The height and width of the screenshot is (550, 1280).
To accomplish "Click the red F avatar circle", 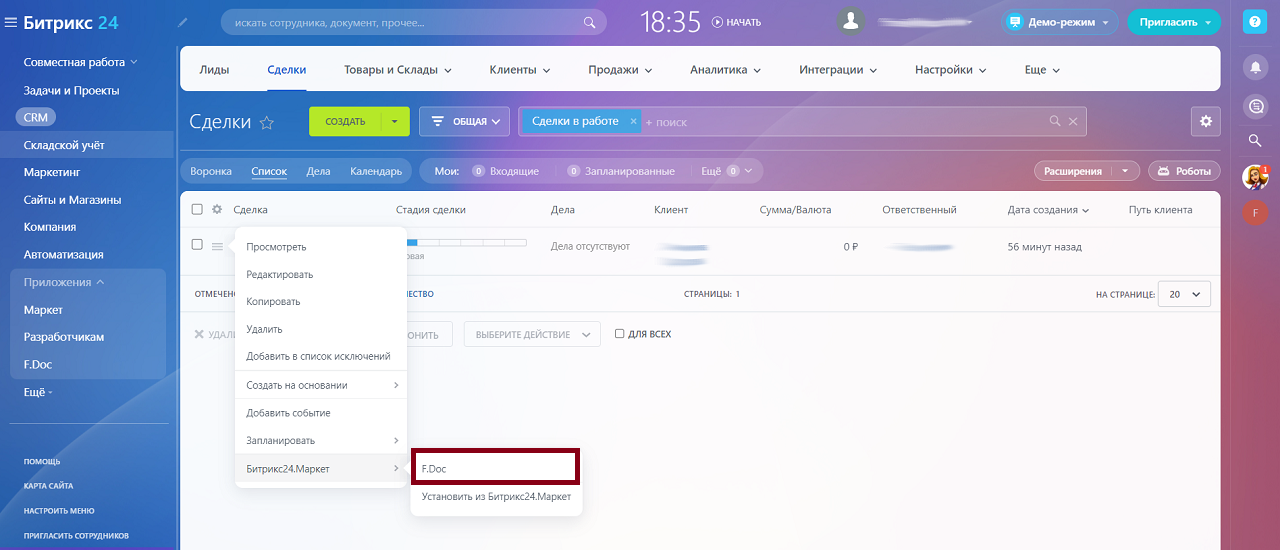I will (1254, 212).
